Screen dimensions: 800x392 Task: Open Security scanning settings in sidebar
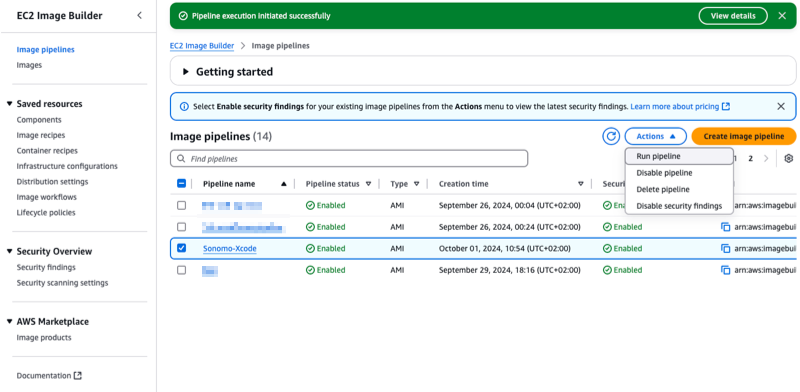pos(62,283)
